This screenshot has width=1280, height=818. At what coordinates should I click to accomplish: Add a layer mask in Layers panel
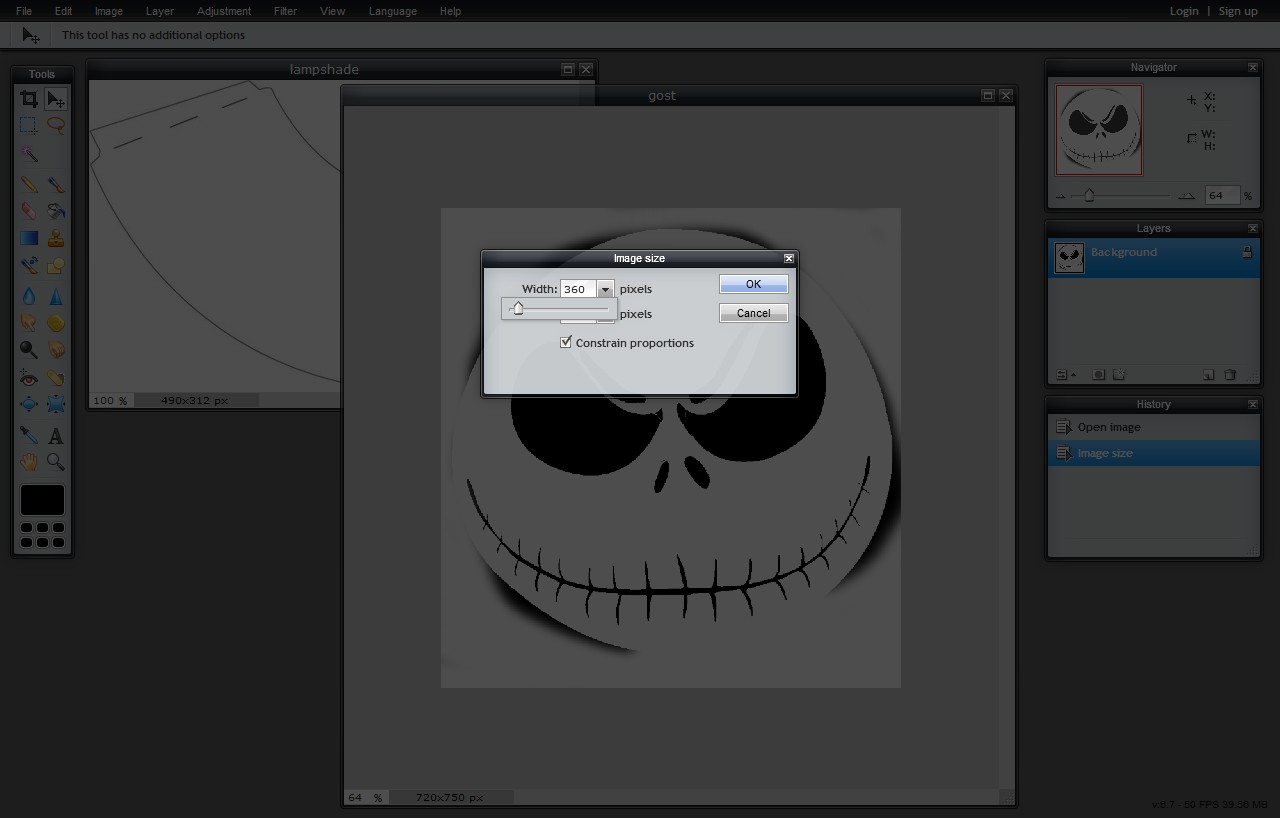[1098, 375]
